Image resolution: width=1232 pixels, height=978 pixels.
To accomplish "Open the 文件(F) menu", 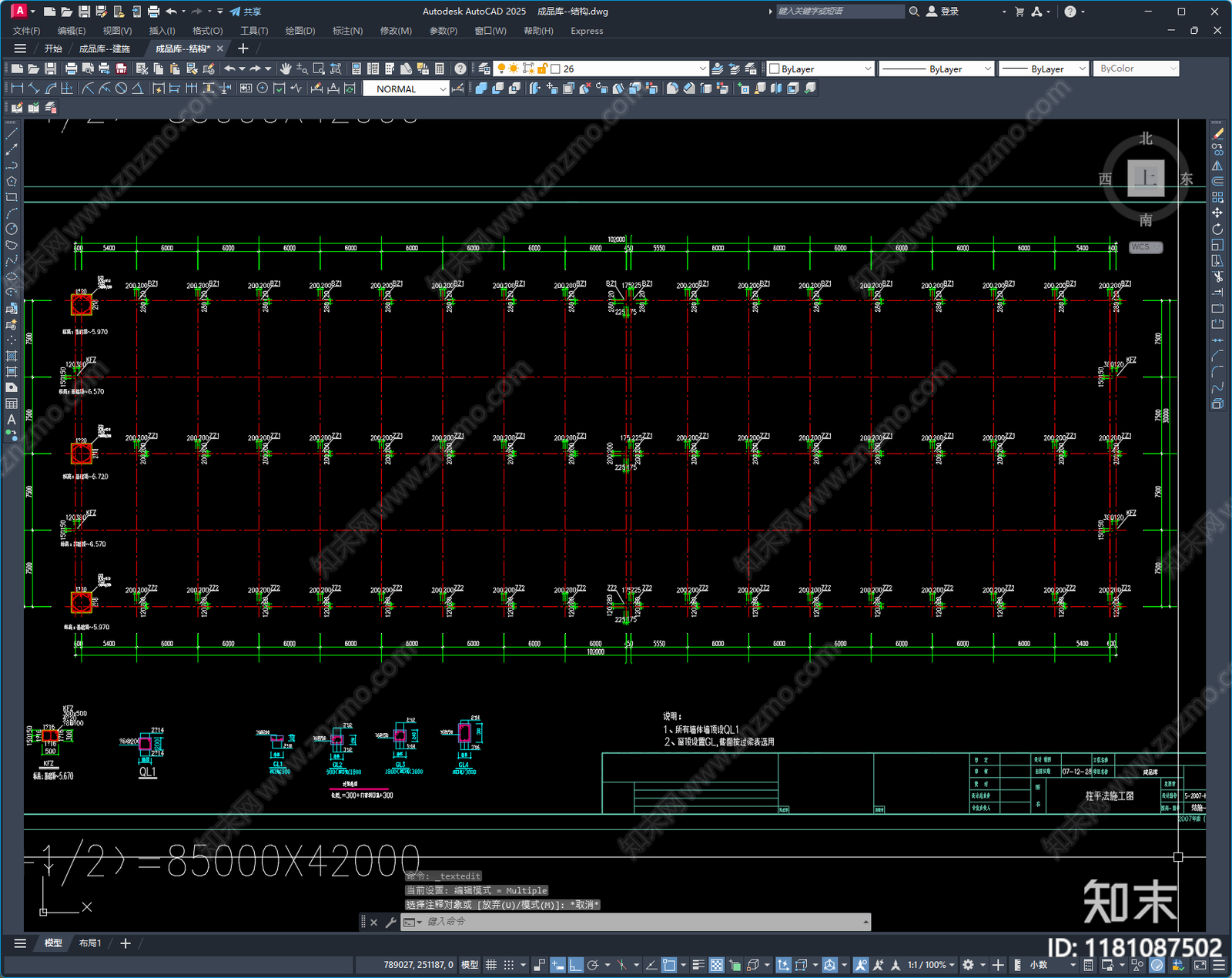I will [26, 31].
